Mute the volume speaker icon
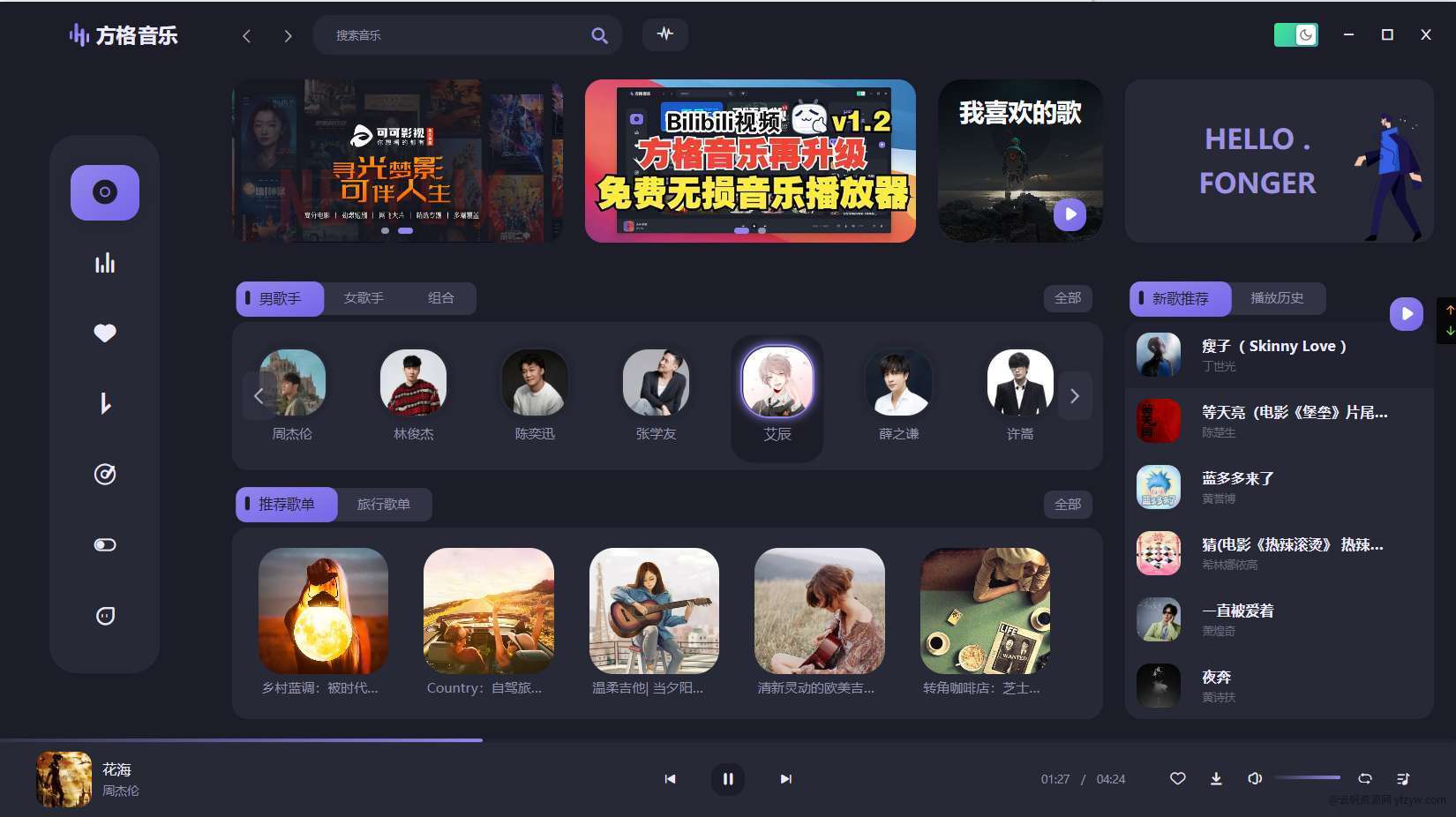The width and height of the screenshot is (1456, 817). (x=1255, y=778)
